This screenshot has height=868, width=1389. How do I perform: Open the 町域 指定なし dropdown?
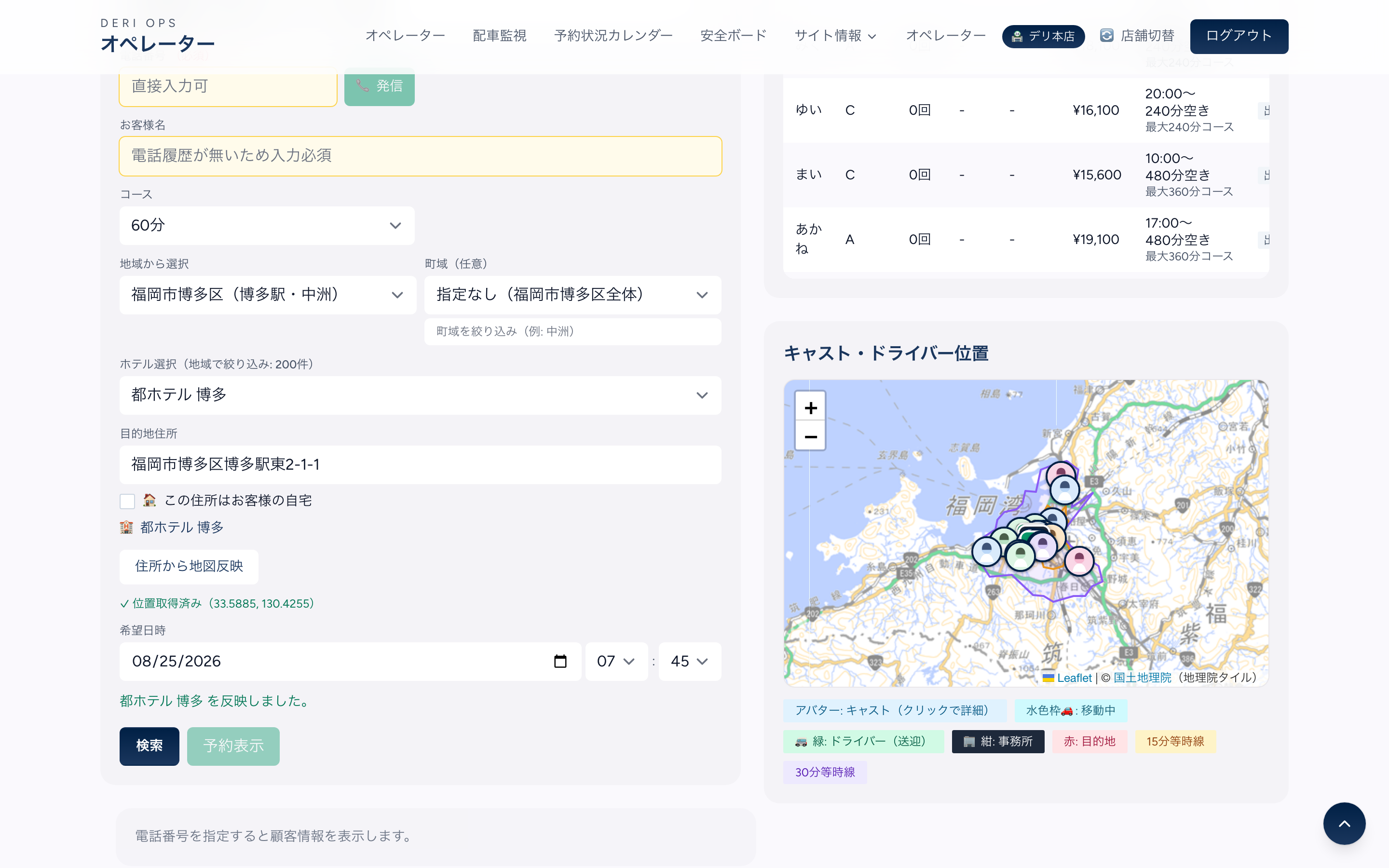point(572,295)
